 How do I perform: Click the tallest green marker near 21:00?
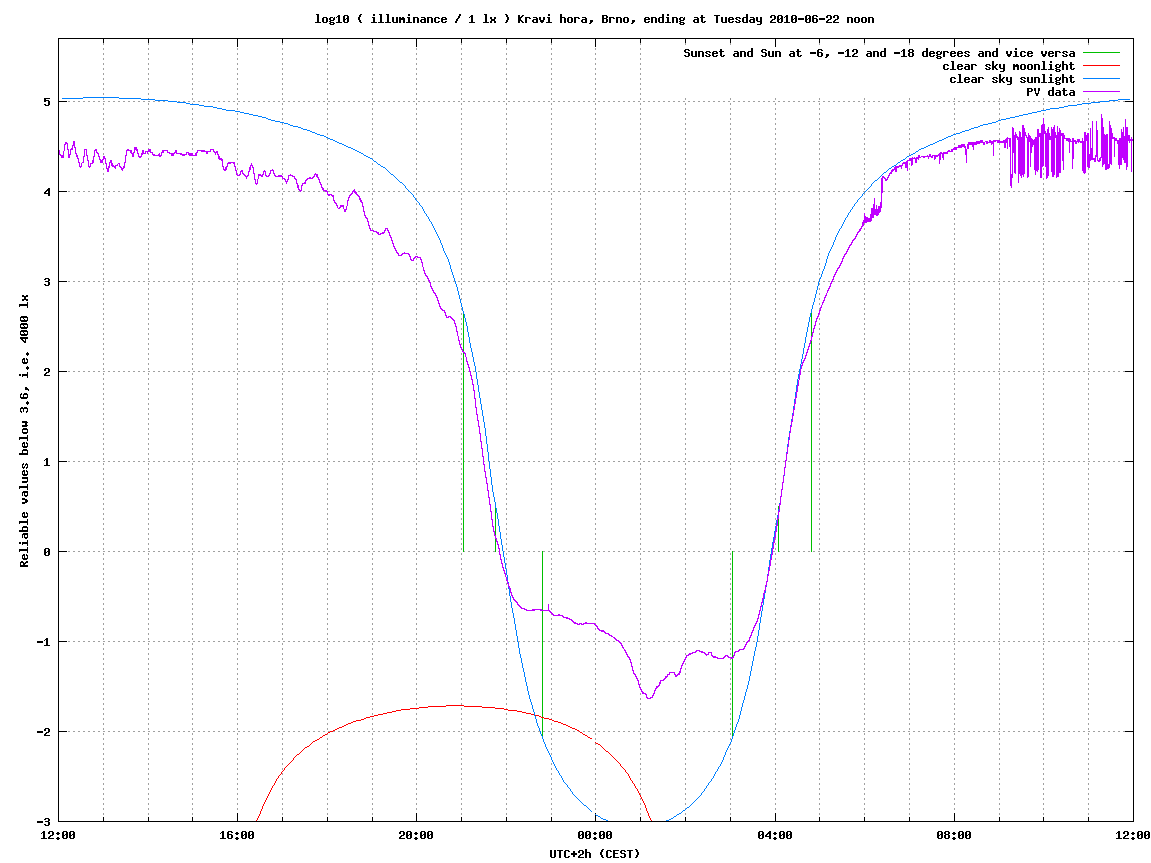pos(463,433)
